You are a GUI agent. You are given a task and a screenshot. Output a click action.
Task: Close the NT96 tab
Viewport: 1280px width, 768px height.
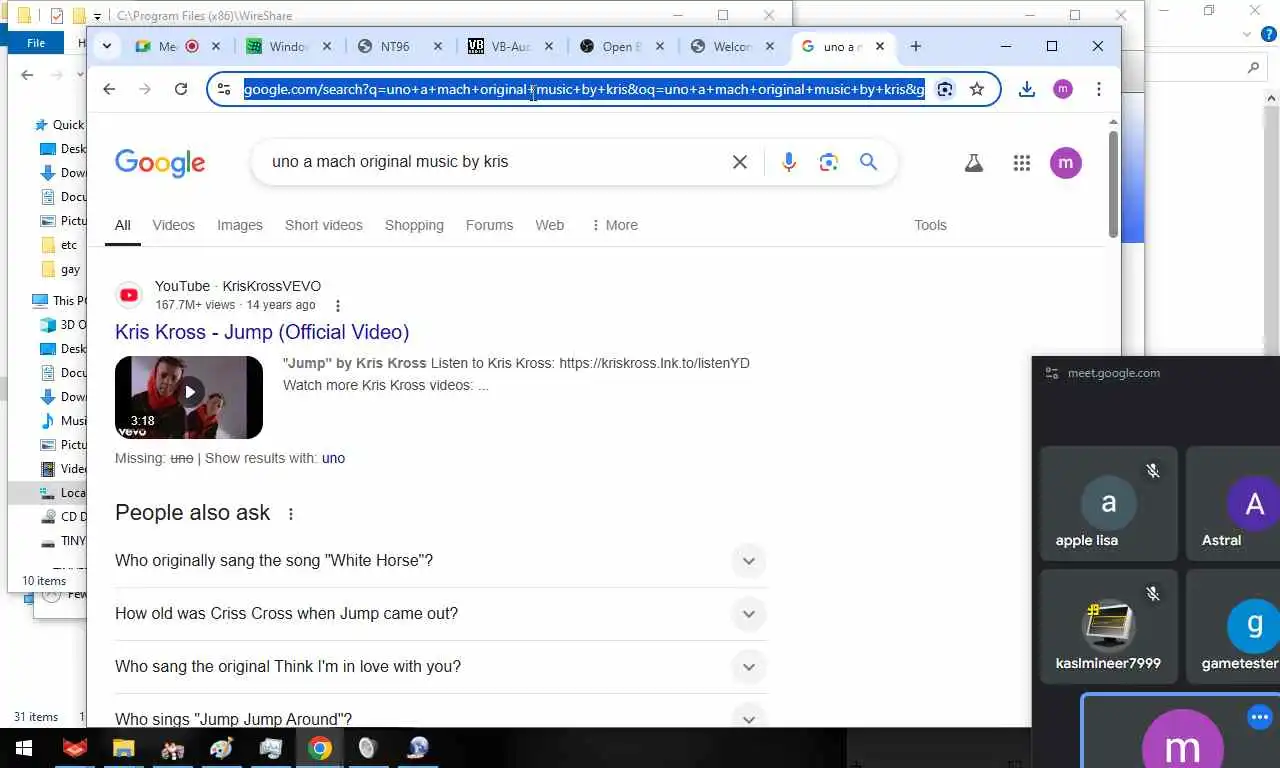(x=437, y=46)
